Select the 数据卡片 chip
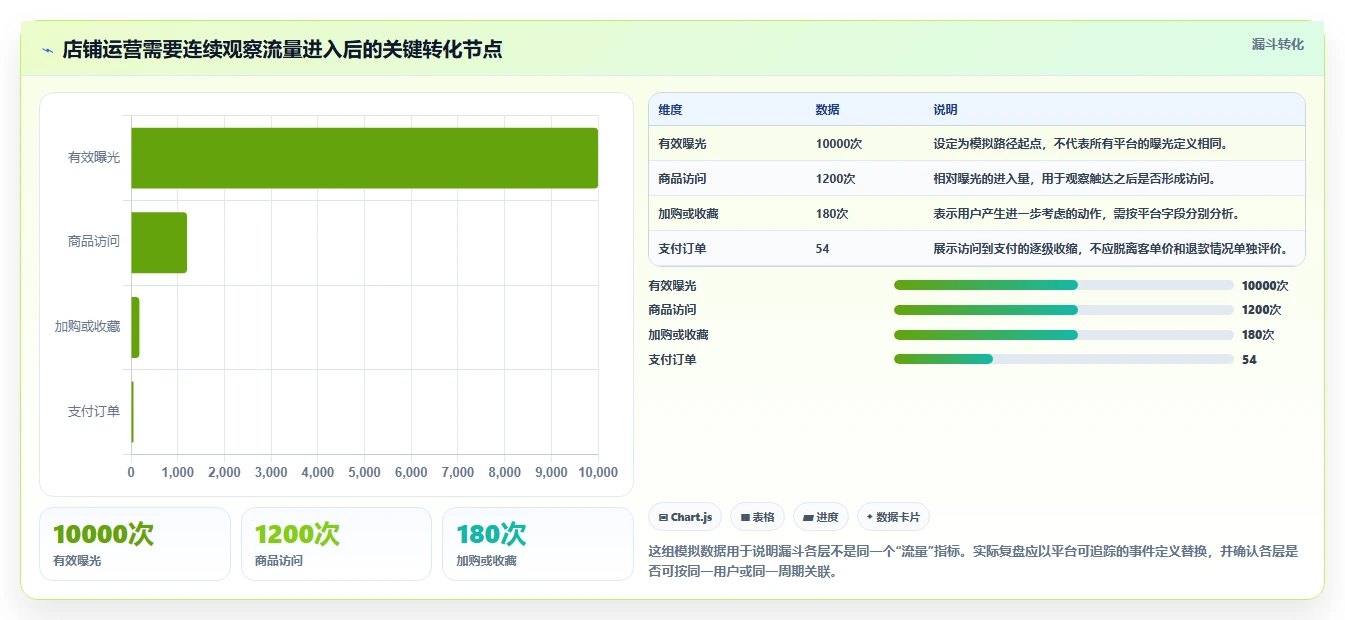This screenshot has width=1345, height=620. [893, 517]
